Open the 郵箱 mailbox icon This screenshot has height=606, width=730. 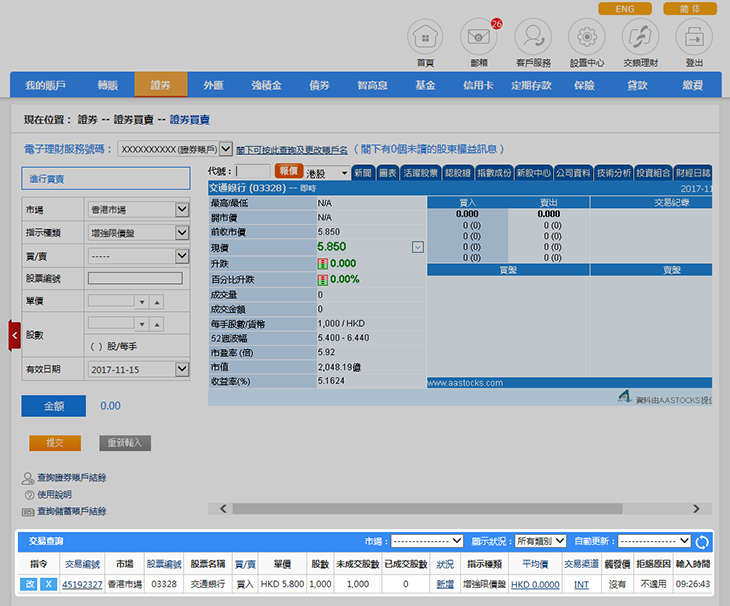tap(478, 37)
